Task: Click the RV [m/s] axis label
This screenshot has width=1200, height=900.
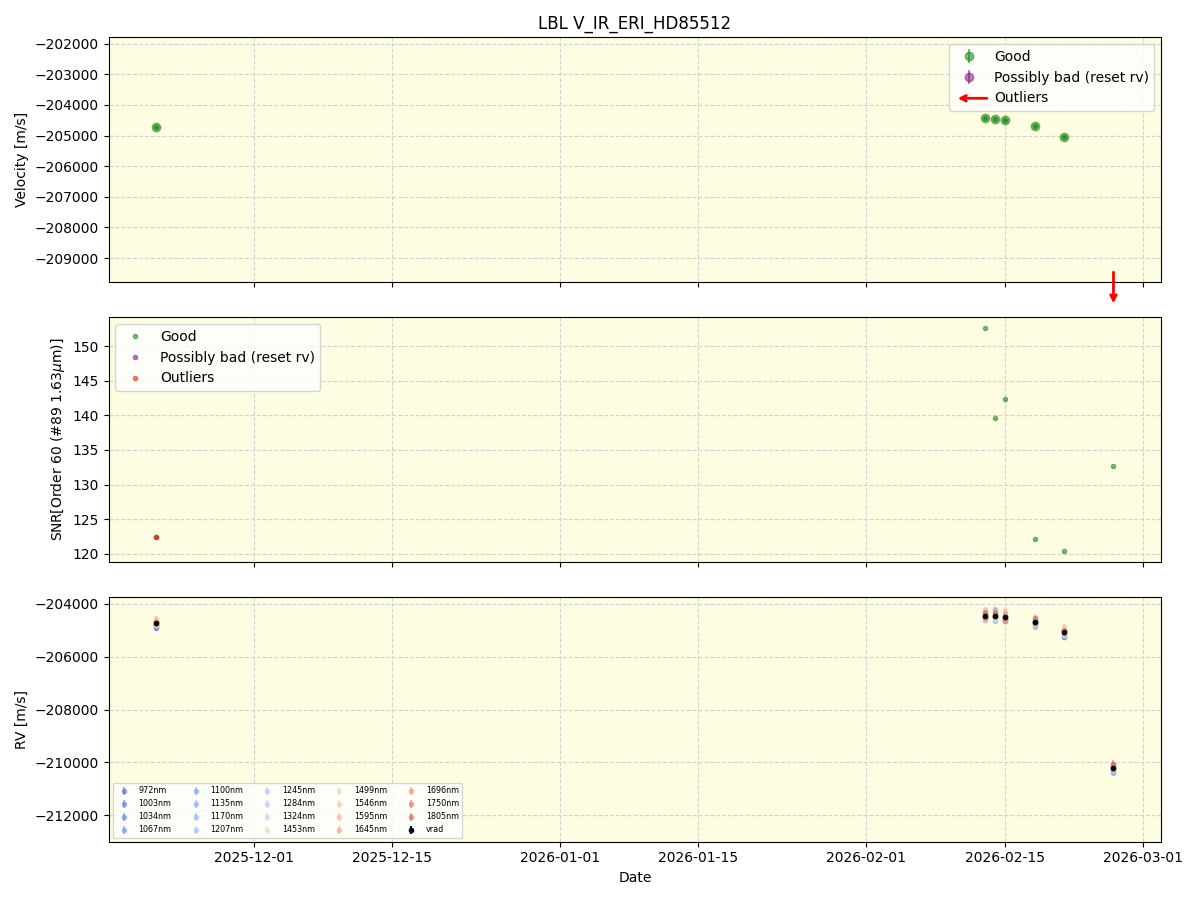Action: tap(21, 720)
